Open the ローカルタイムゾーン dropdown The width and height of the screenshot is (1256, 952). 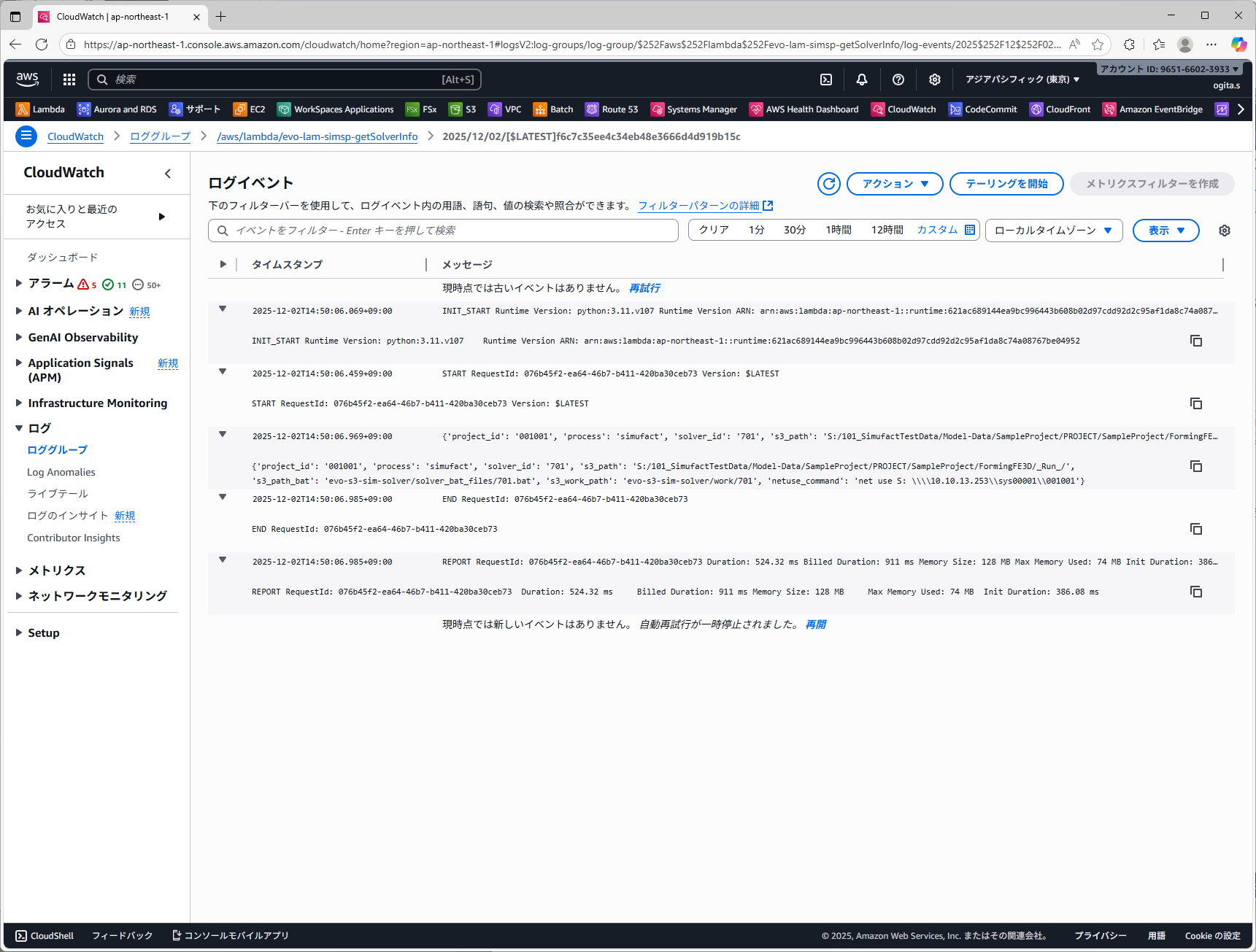(1053, 231)
